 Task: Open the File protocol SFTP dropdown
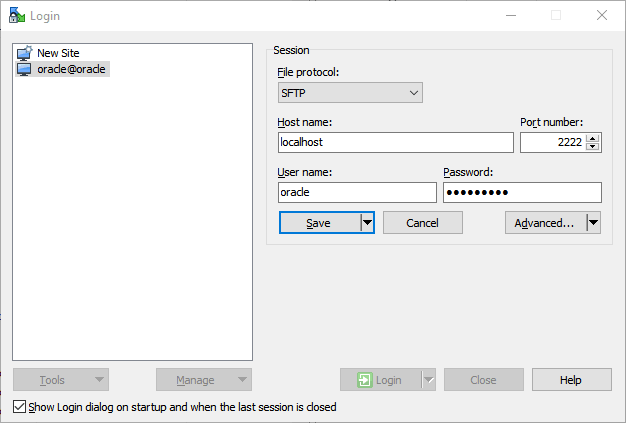pos(350,93)
